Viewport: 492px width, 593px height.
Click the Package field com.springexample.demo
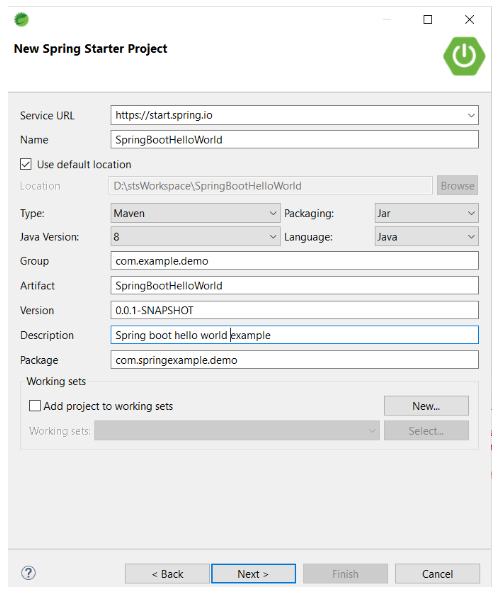[x=295, y=360]
